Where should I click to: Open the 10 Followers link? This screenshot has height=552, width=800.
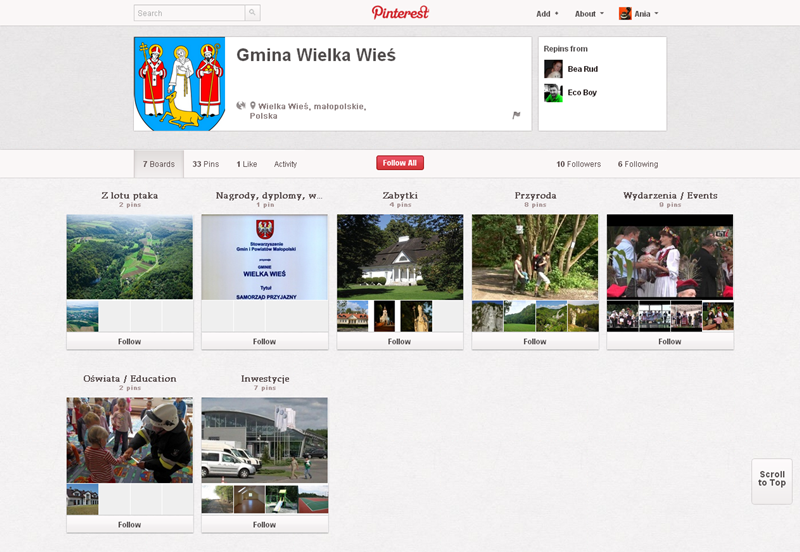[578, 164]
